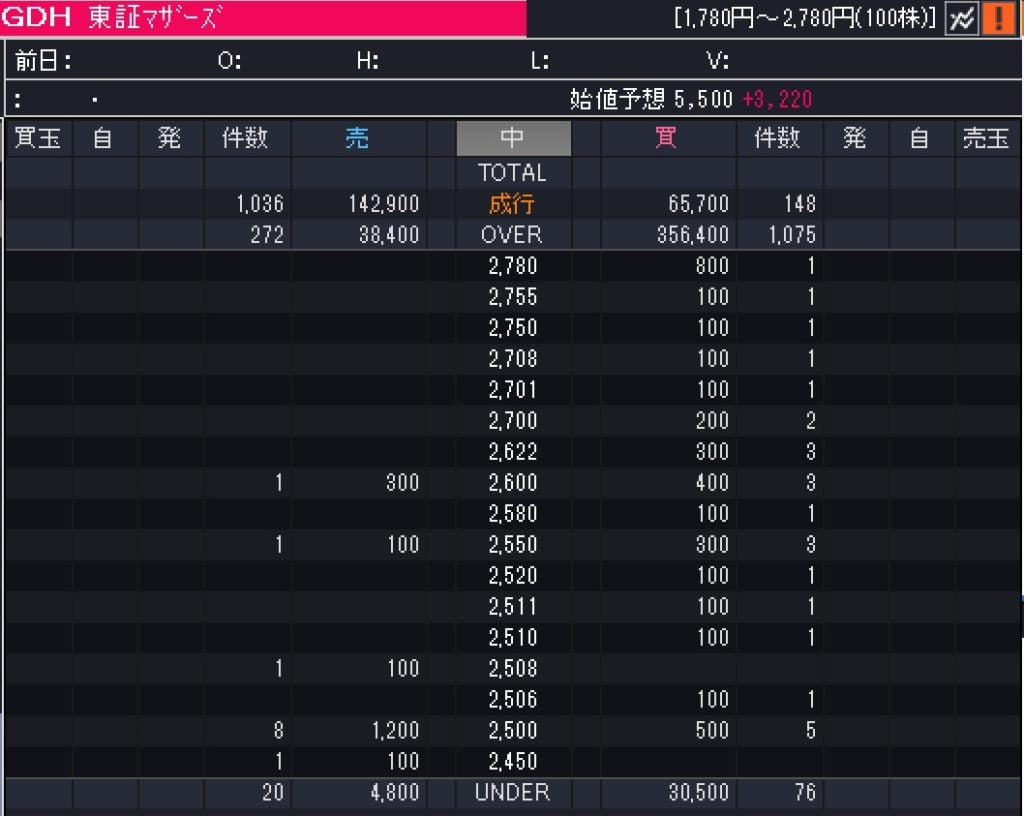Click the price range 1,780円～2,780円 label
This screenshot has height=816, width=1024.
804,18
